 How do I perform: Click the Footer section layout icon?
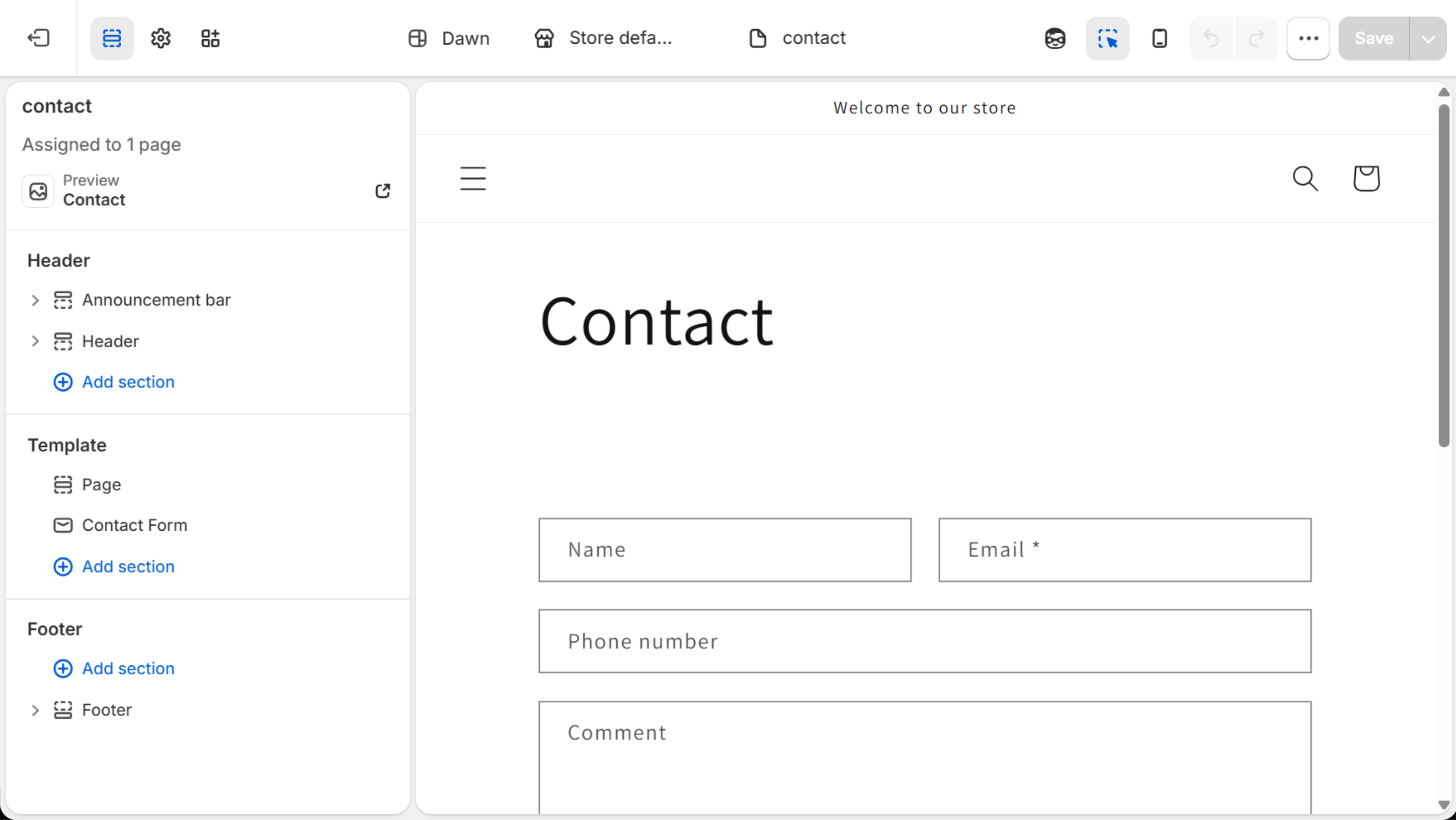click(x=63, y=710)
